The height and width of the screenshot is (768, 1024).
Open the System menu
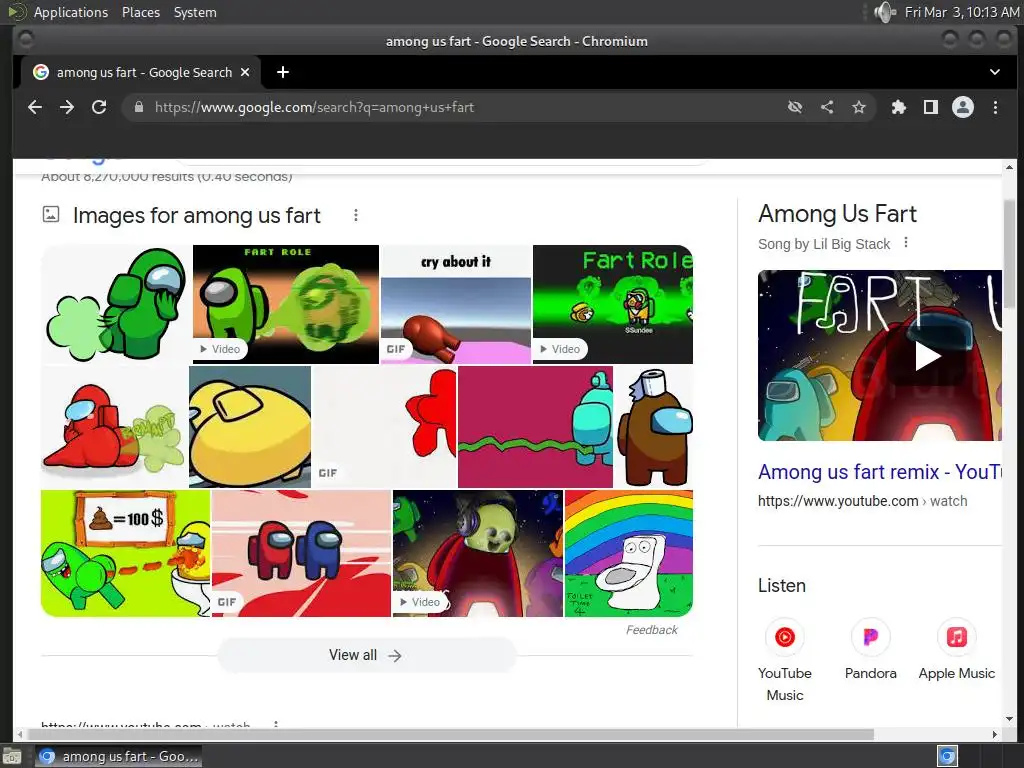click(195, 12)
